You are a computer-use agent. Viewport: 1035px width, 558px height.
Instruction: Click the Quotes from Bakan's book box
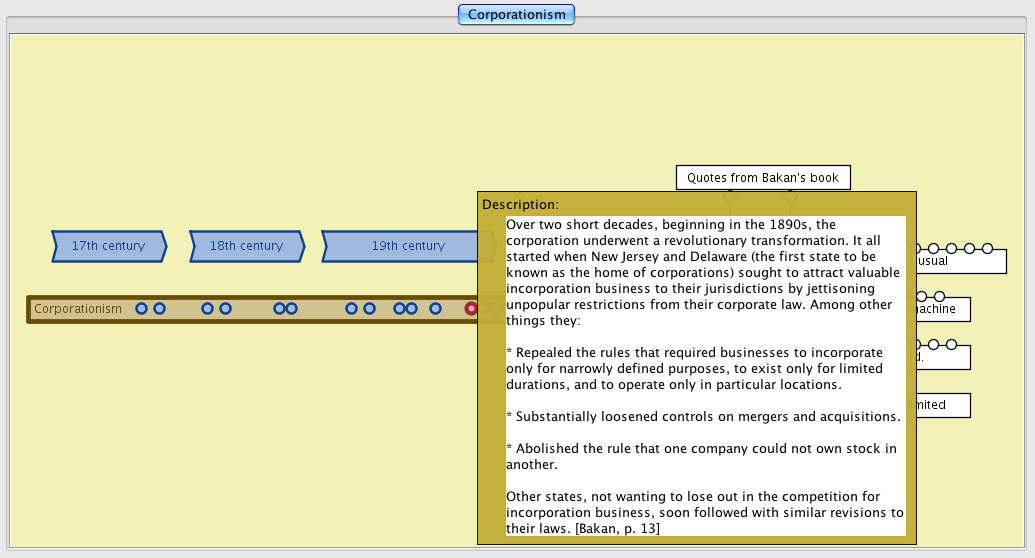pyautogui.click(x=762, y=178)
